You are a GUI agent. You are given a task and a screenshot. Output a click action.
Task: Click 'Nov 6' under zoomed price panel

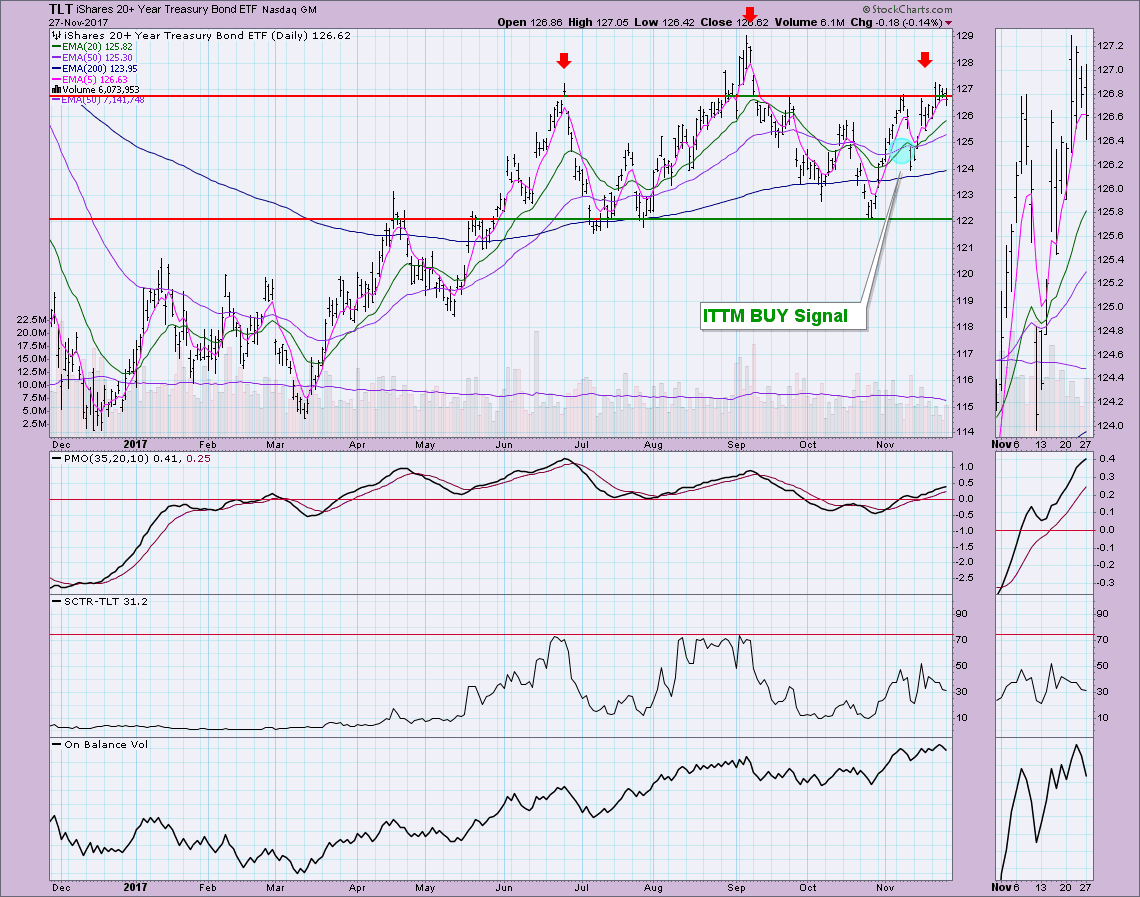(1005, 444)
